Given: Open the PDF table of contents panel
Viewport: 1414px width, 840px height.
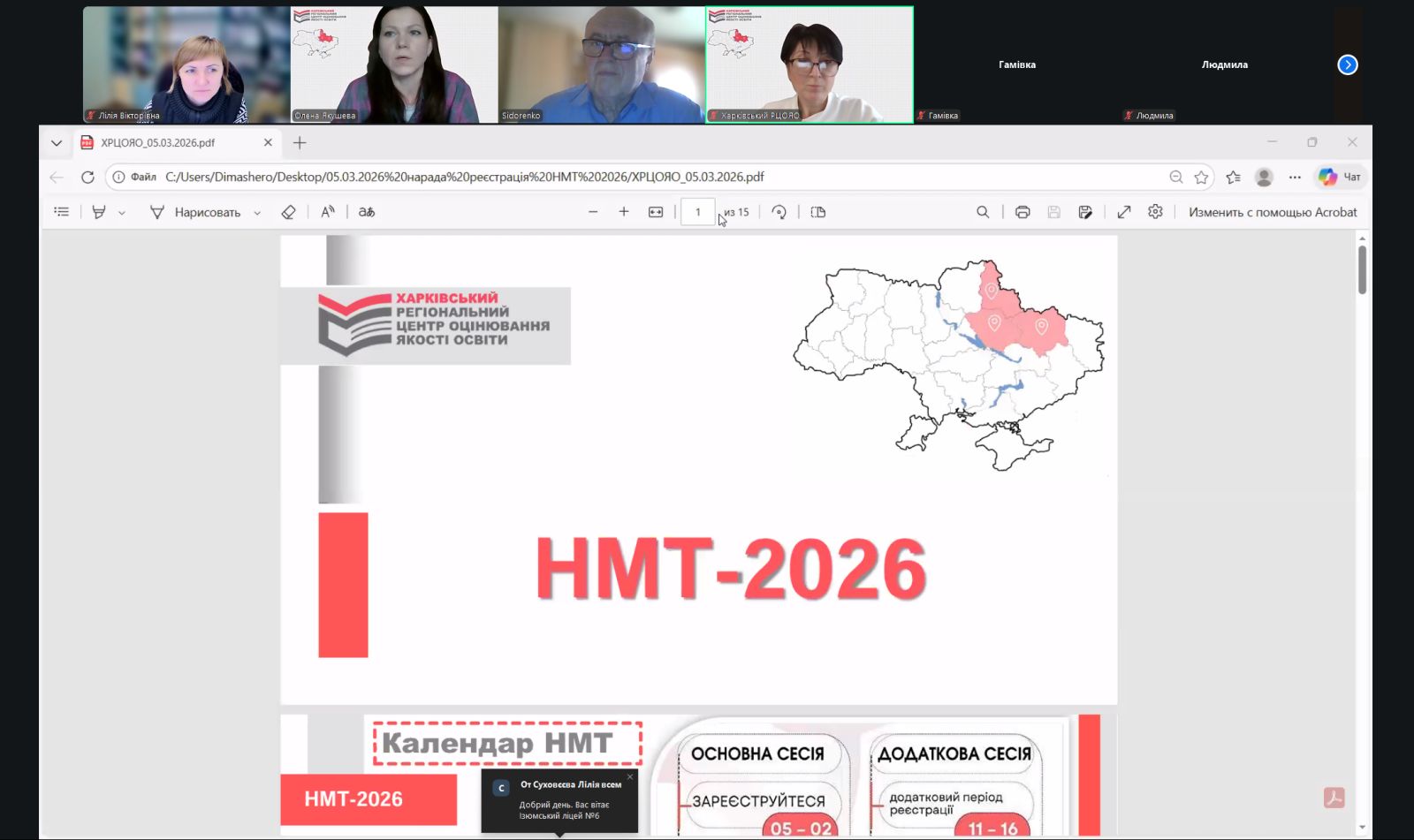Looking at the screenshot, I should [x=61, y=212].
